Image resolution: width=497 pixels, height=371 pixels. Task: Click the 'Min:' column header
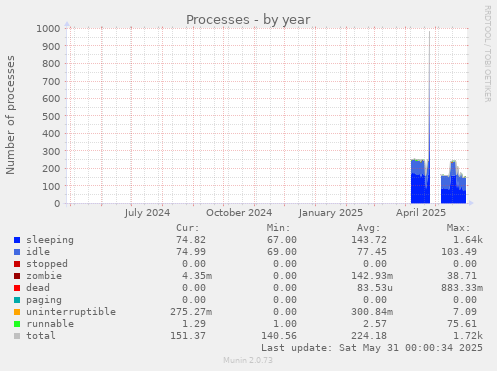pyautogui.click(x=278, y=228)
